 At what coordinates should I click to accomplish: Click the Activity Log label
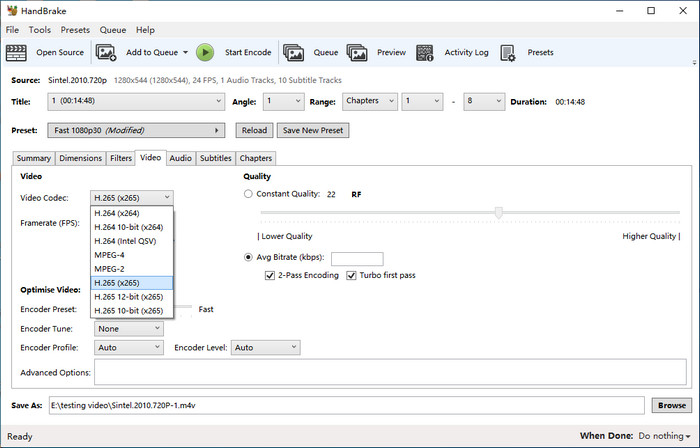pyautogui.click(x=466, y=53)
